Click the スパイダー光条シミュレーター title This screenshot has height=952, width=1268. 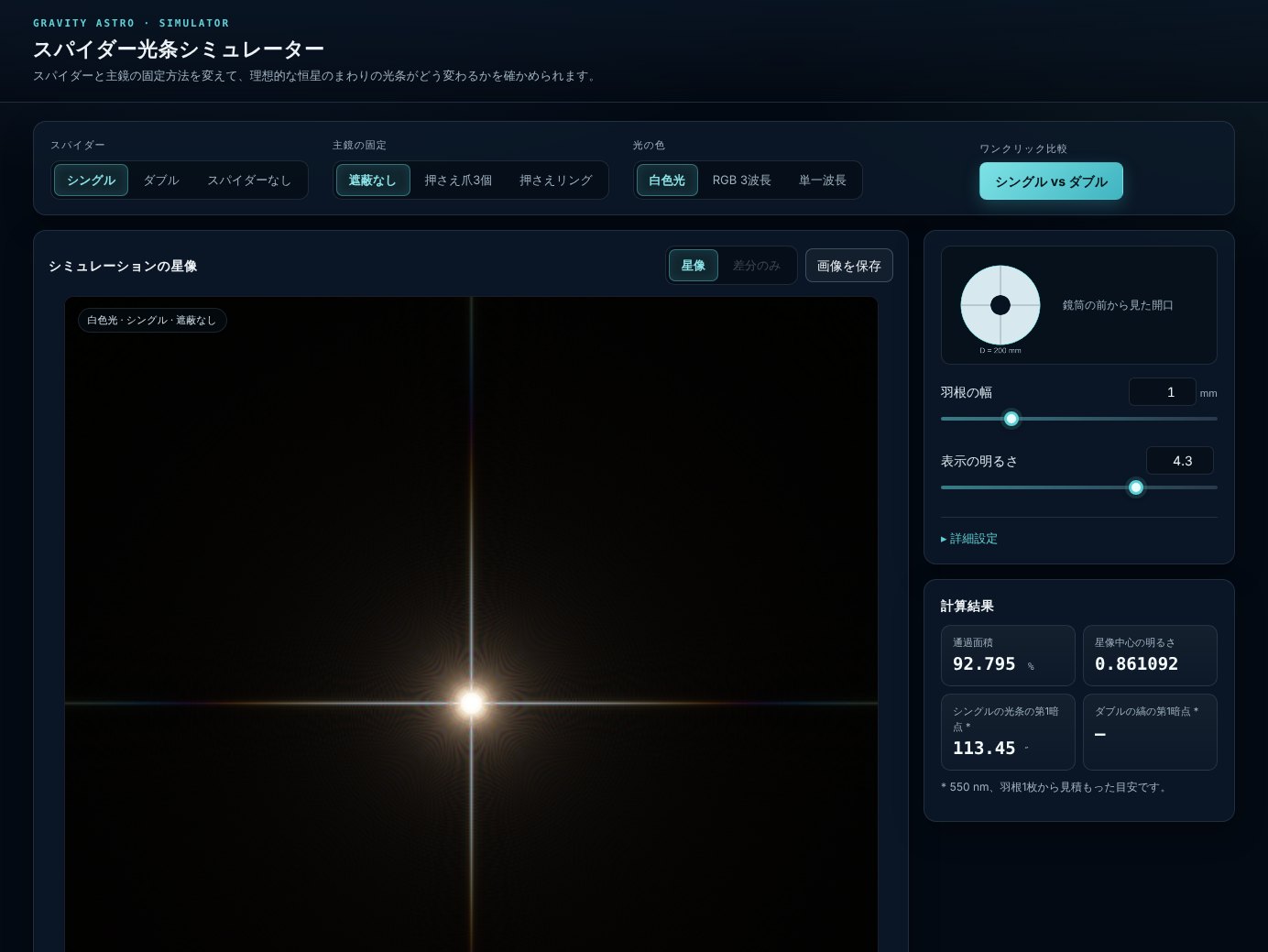tap(179, 49)
